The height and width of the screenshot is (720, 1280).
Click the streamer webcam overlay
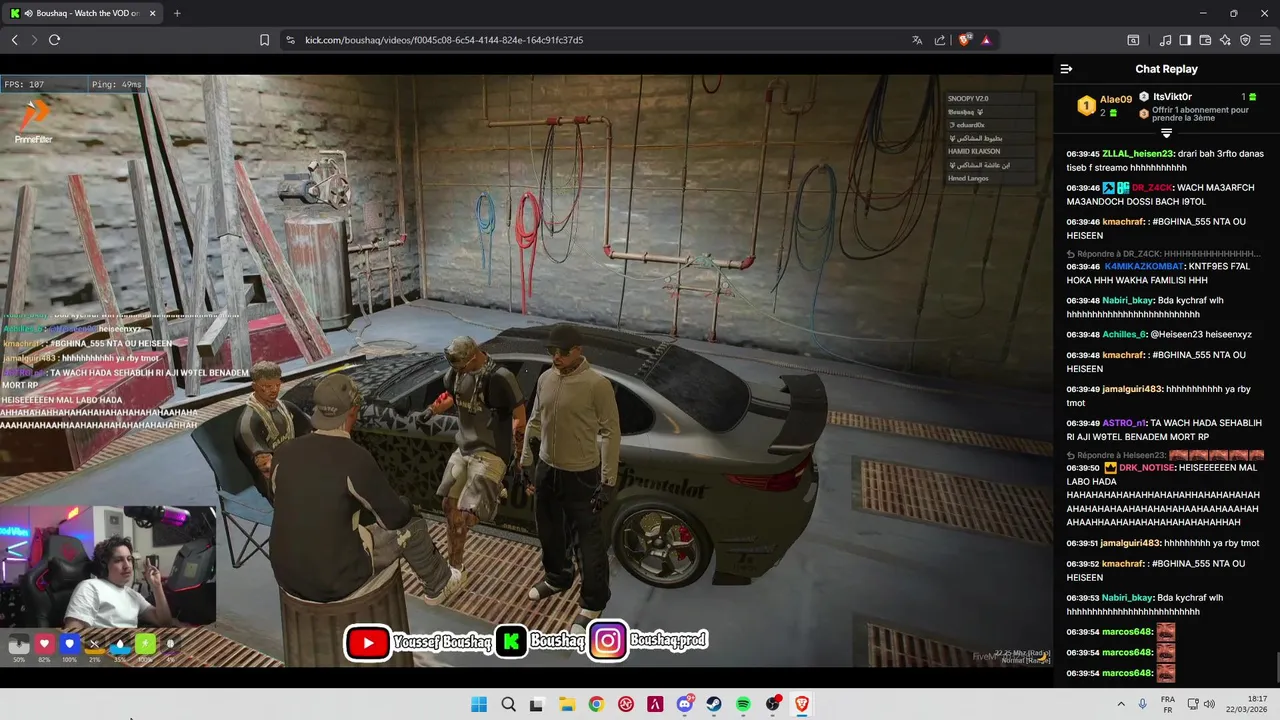(x=108, y=566)
